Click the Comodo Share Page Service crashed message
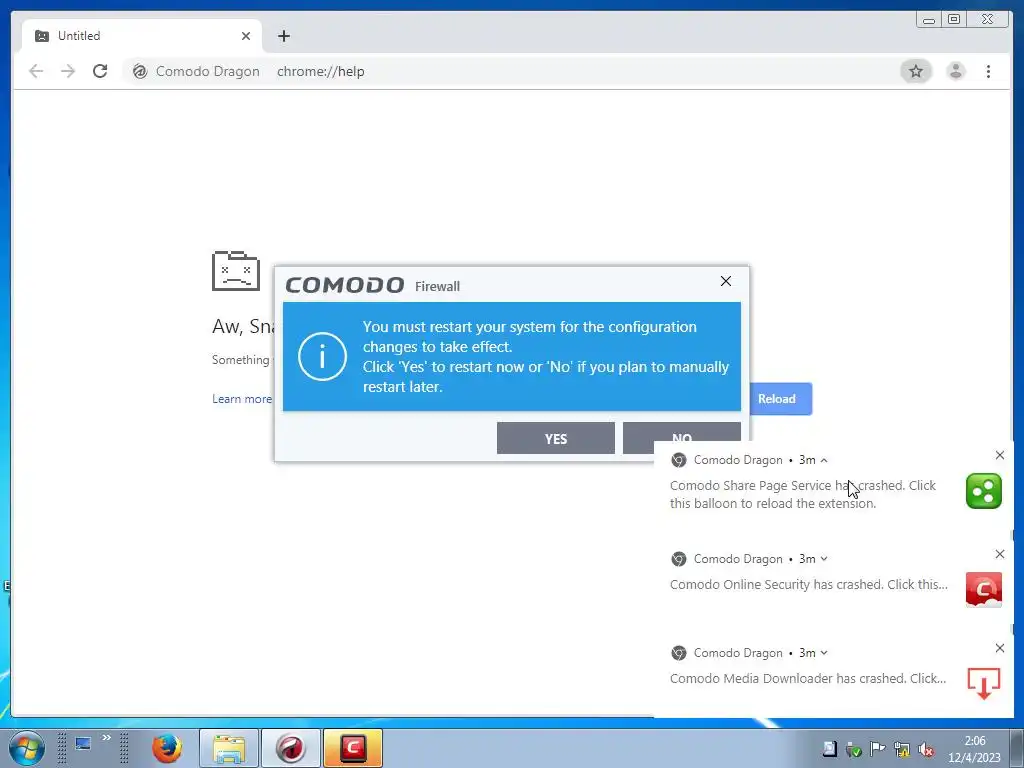1024x768 pixels. [x=803, y=494]
